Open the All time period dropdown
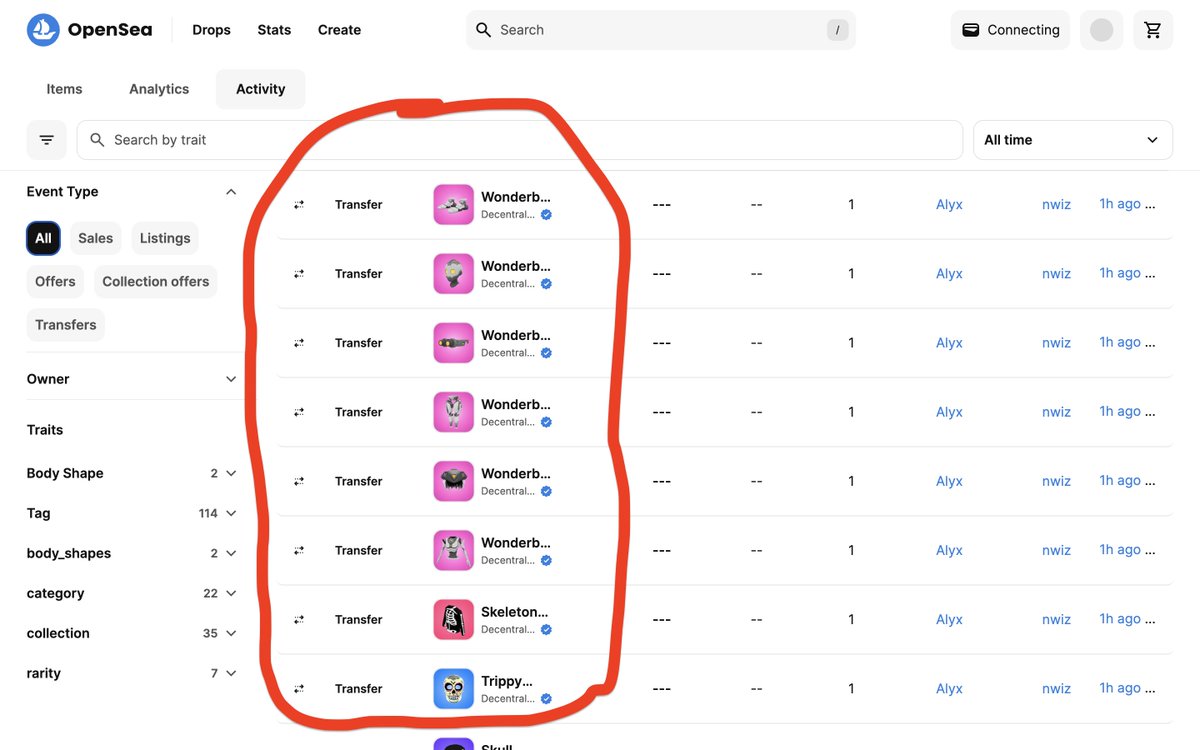The image size is (1200, 750). point(1072,140)
